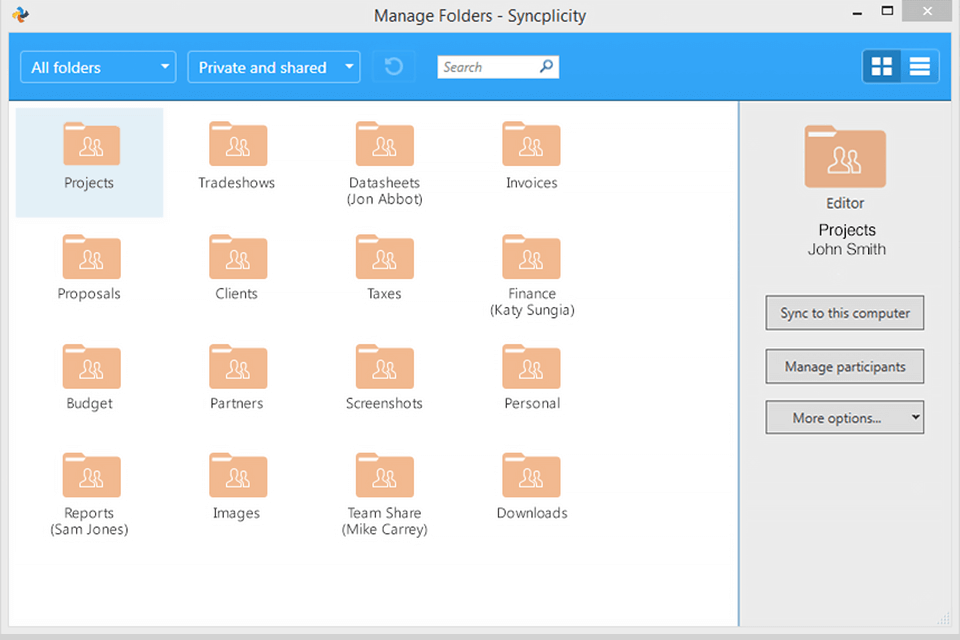
Task: Click the search magnifier icon
Action: click(546, 66)
